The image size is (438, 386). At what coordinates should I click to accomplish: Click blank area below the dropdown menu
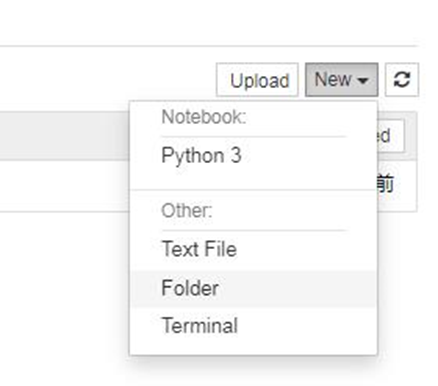[x=253, y=372]
